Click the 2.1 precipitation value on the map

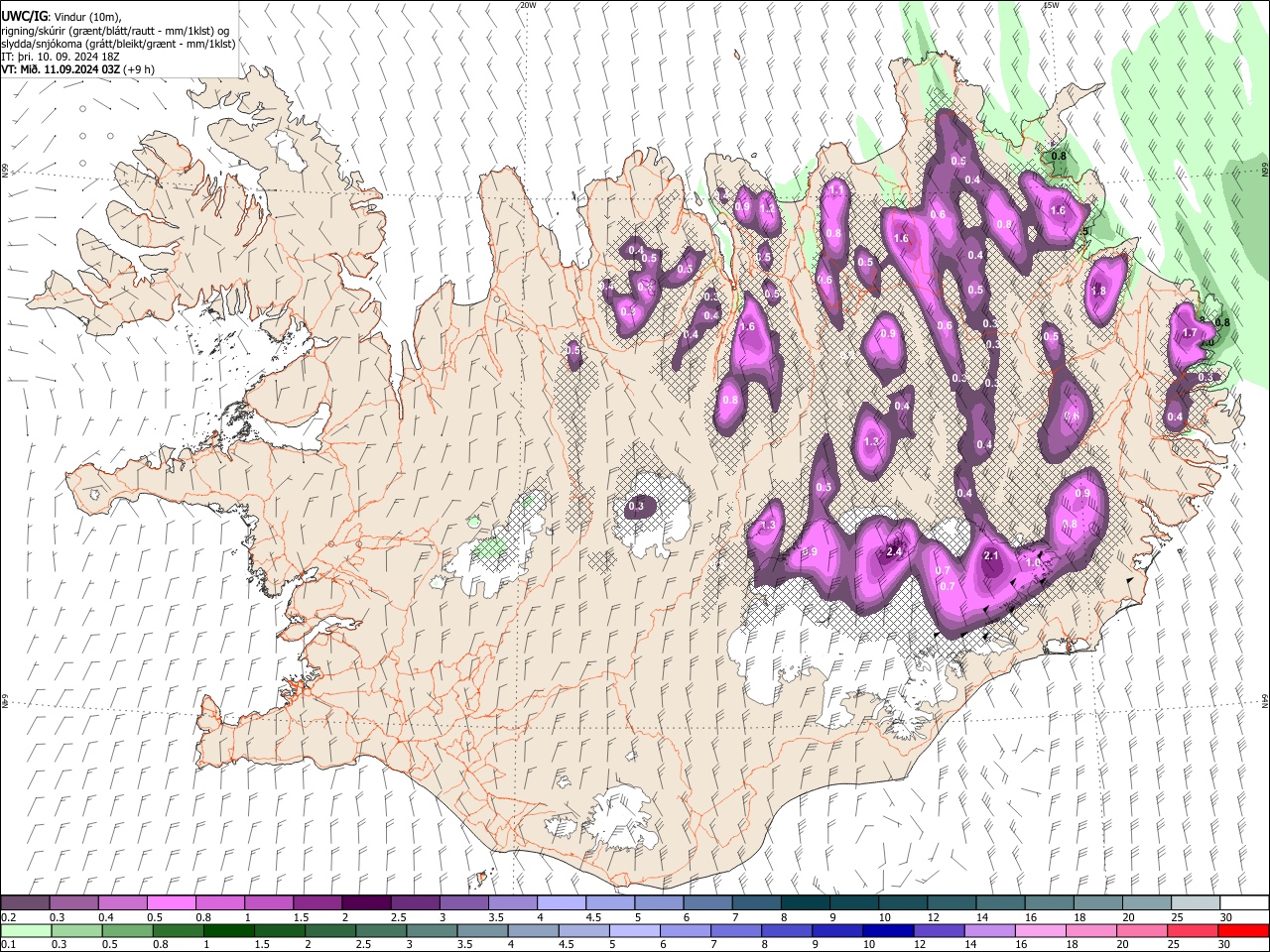tap(990, 556)
